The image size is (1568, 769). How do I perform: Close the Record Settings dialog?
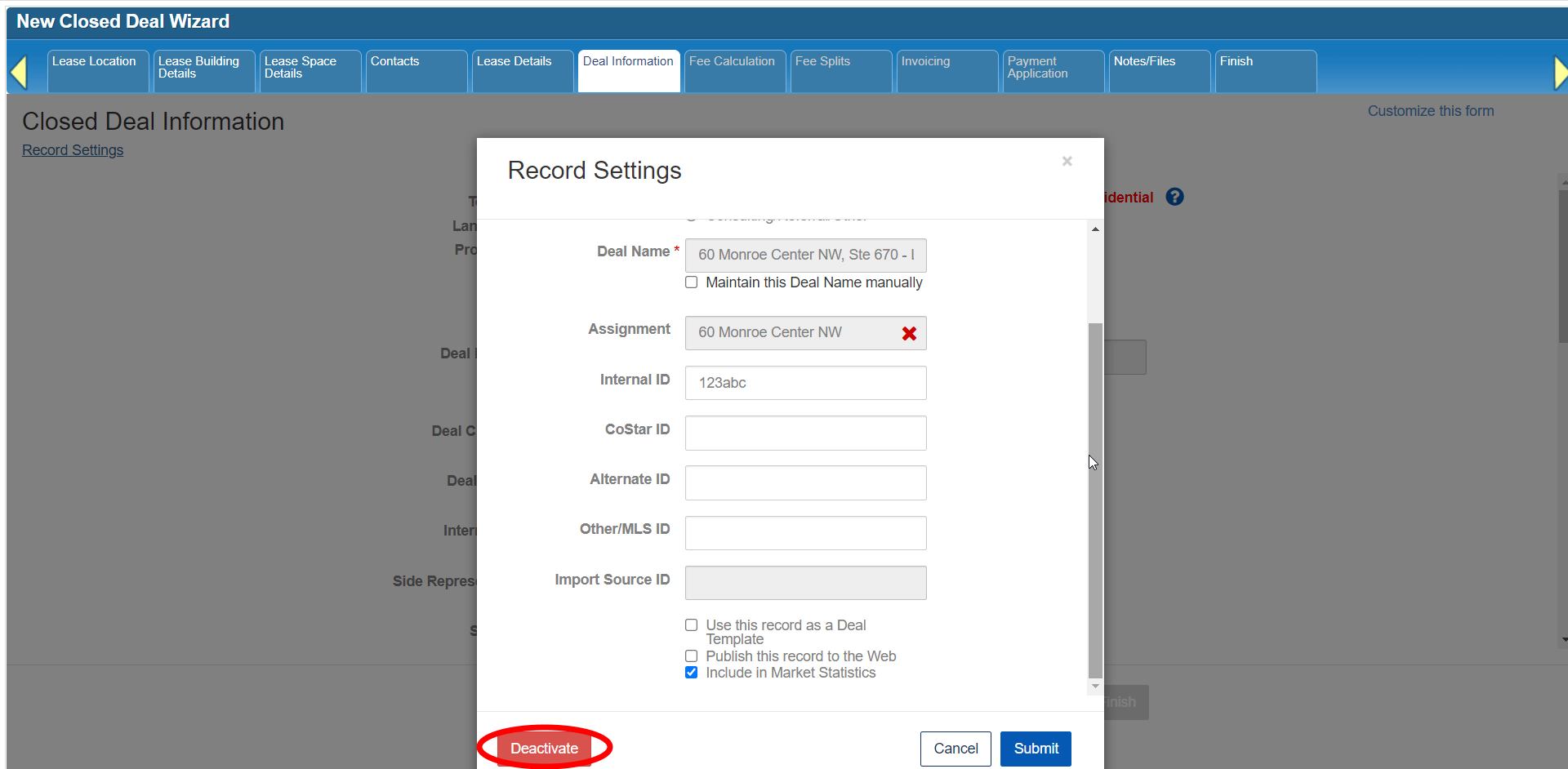pyautogui.click(x=1067, y=162)
